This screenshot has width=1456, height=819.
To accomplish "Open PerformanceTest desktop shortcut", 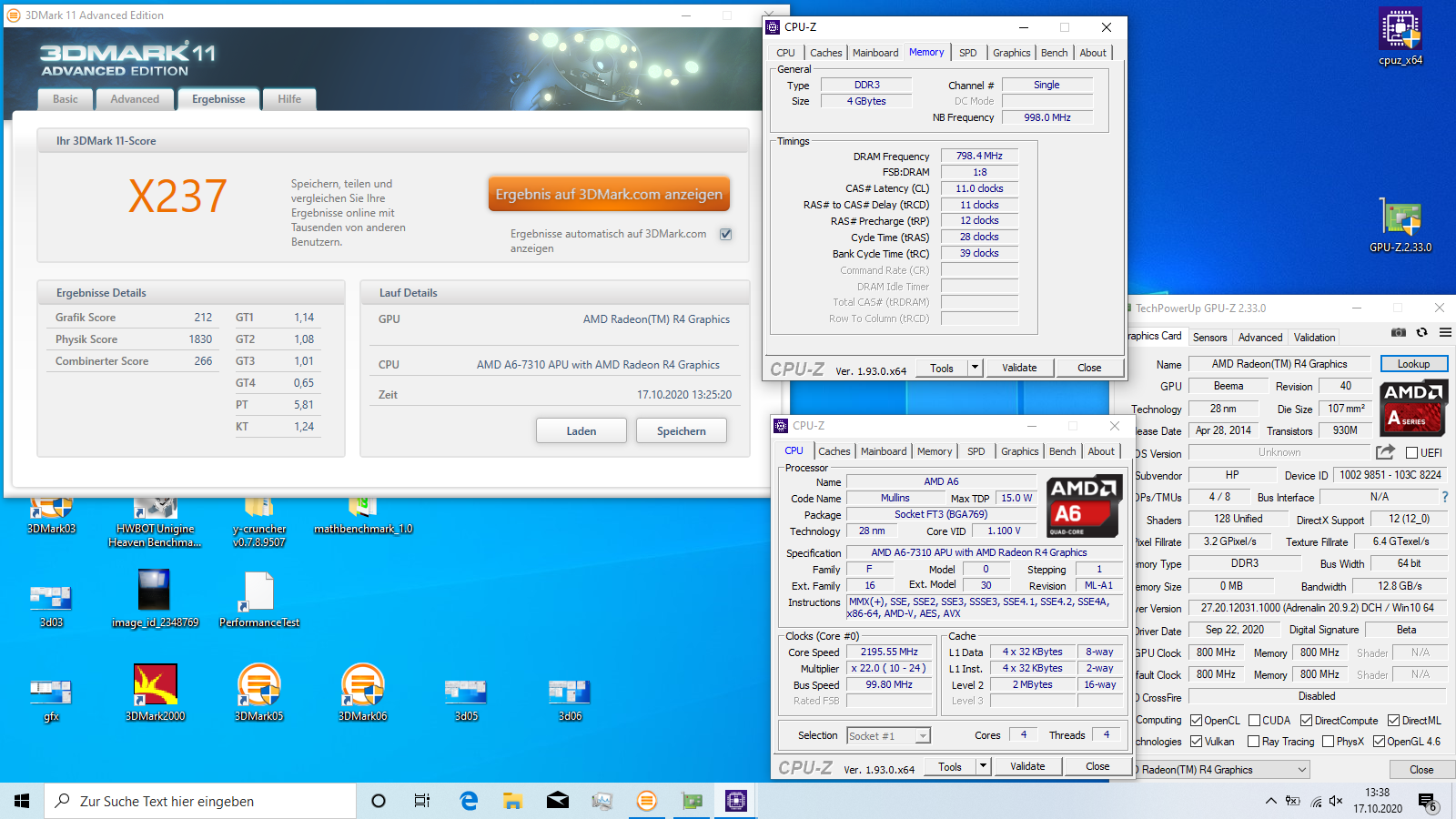I will 259,598.
